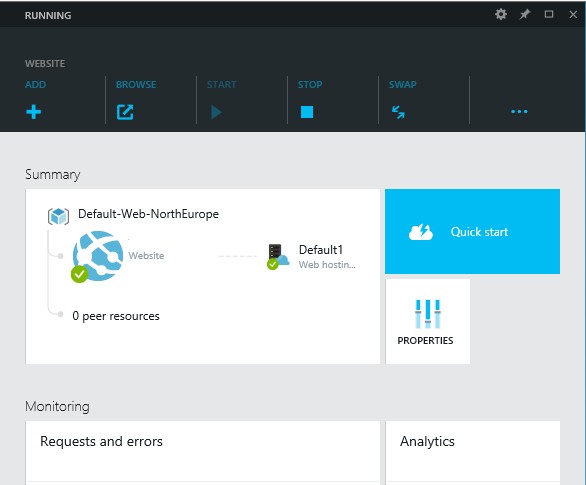Viewport: 586px width, 485px height.
Task: Click the Monitoring section heading
Action: point(57,407)
